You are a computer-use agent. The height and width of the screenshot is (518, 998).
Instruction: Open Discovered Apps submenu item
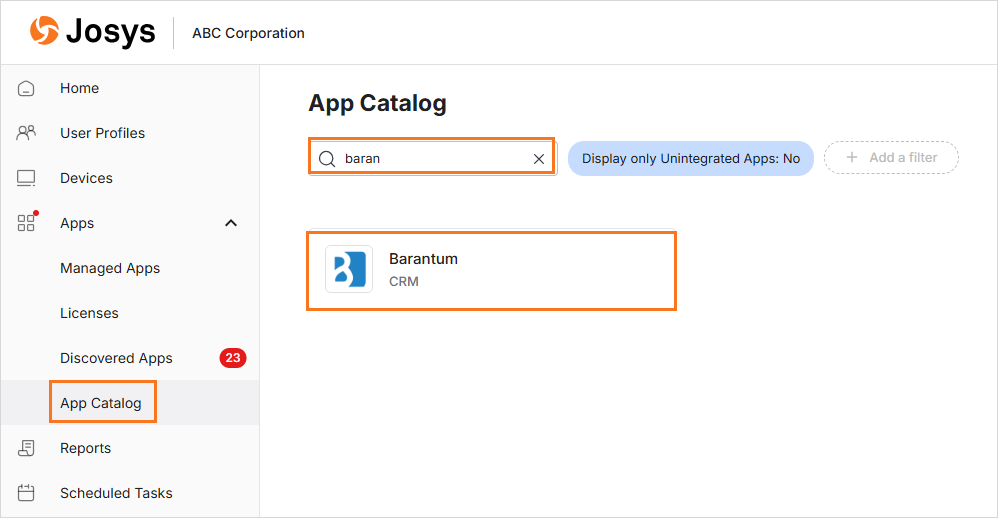[116, 358]
